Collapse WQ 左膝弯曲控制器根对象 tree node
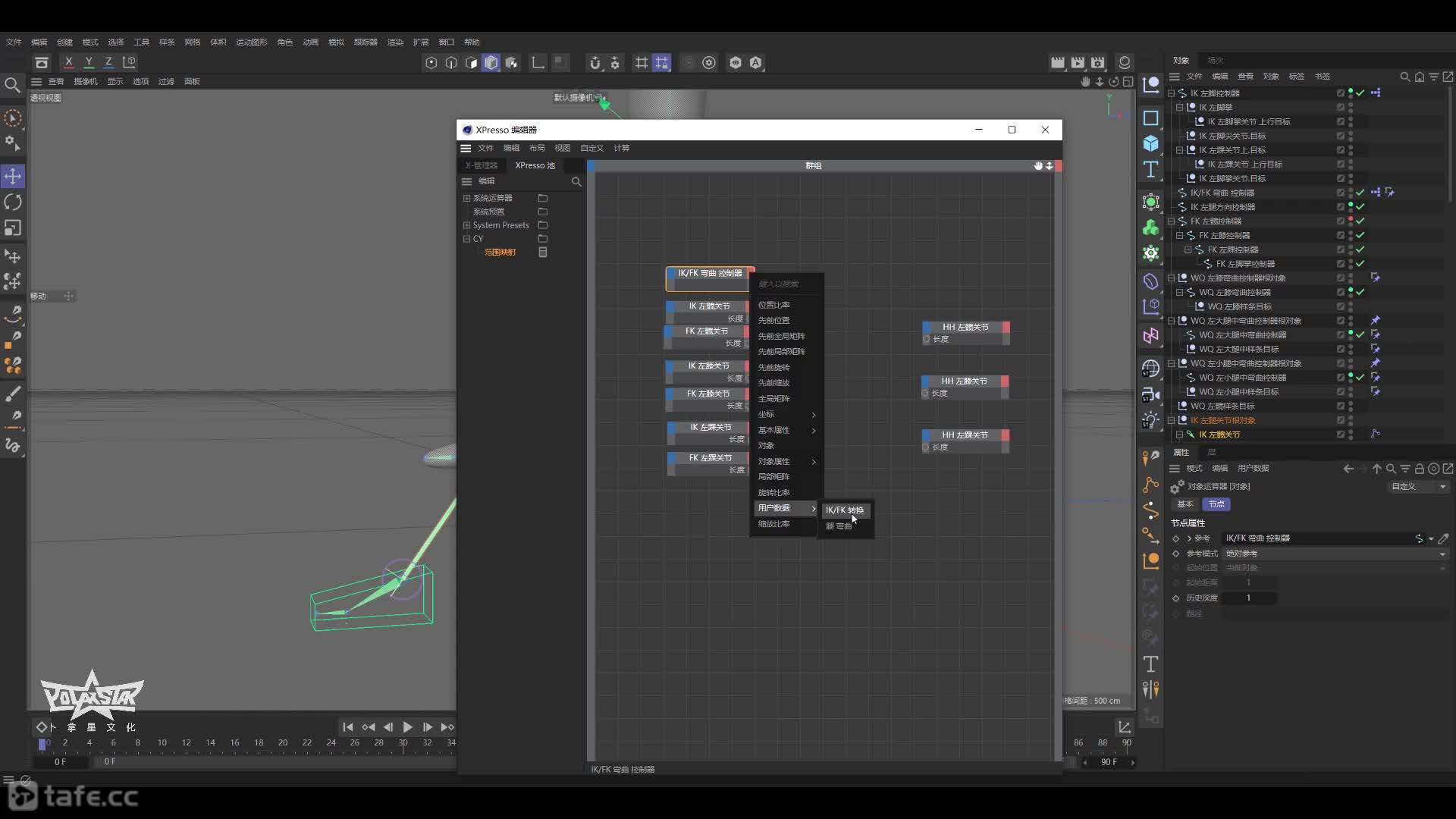The height and width of the screenshot is (819, 1456). (1172, 278)
